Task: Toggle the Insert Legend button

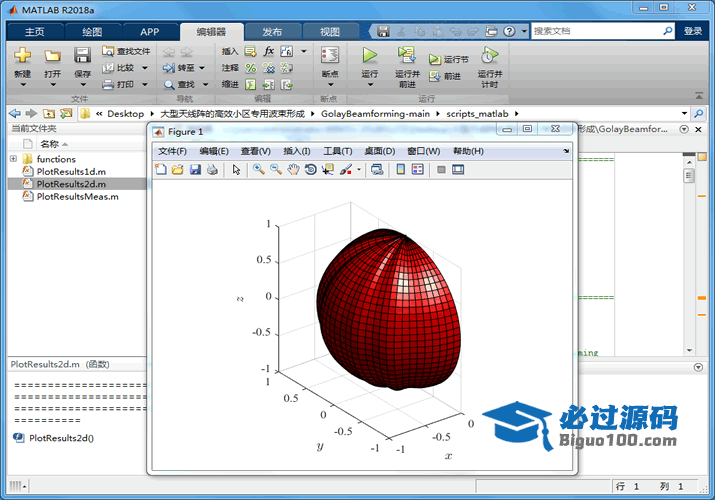Action: pyautogui.click(x=417, y=170)
